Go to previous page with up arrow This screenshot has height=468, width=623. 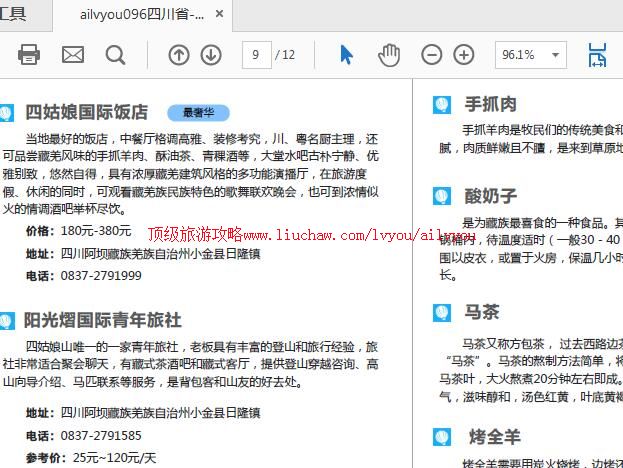pyautogui.click(x=179, y=55)
